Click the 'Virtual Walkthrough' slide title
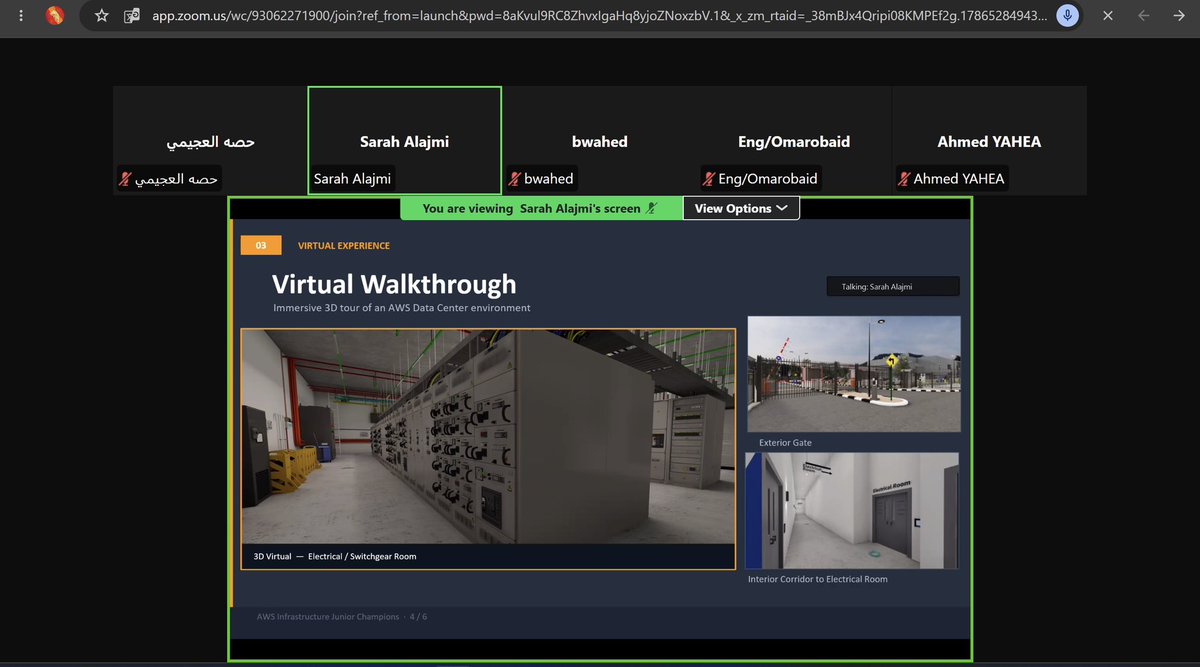 (x=394, y=284)
